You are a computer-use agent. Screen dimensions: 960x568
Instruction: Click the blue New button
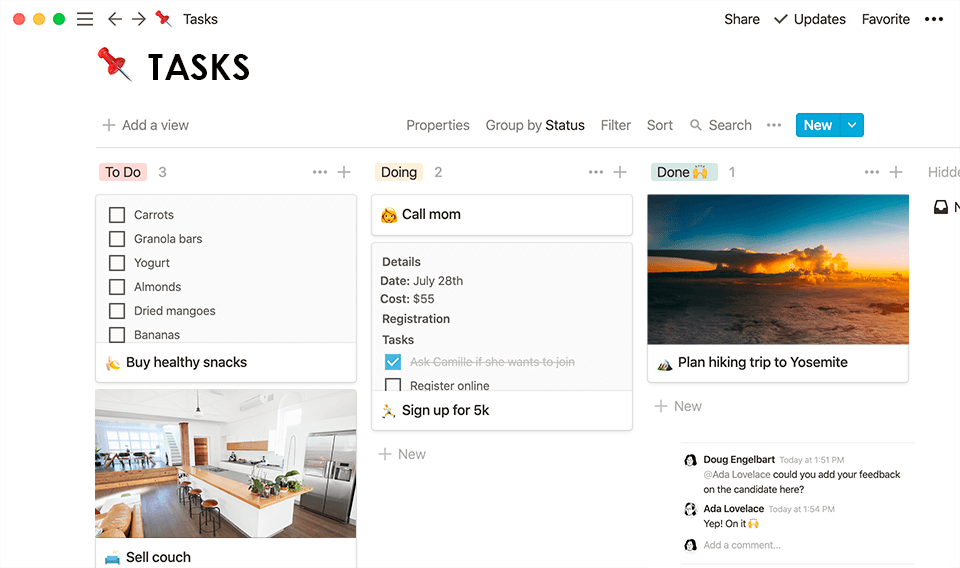click(x=818, y=125)
